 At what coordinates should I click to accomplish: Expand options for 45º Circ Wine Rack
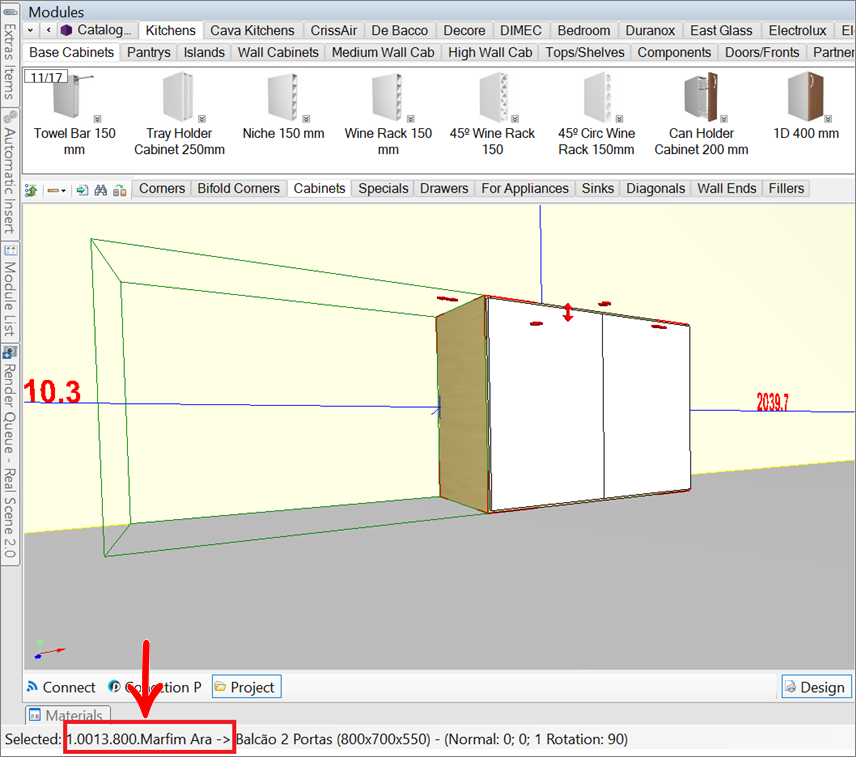(620, 118)
